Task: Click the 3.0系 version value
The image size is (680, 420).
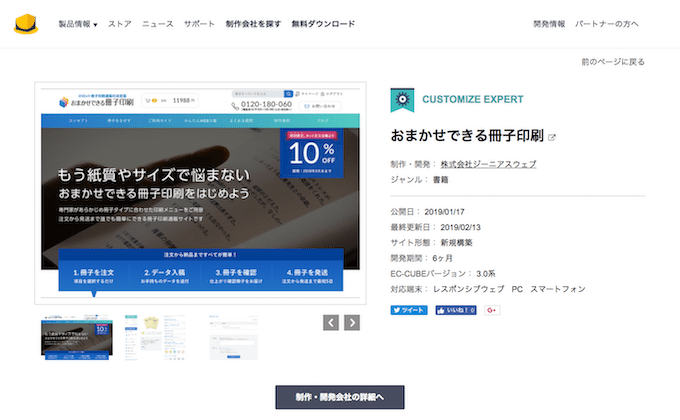Action: tap(486, 274)
